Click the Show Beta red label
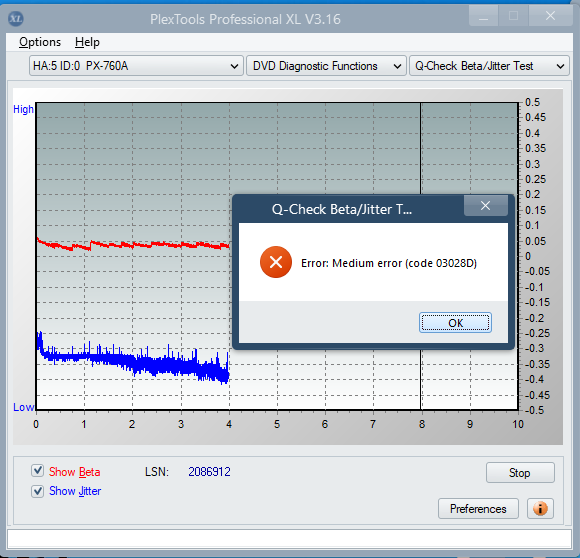This screenshot has width=580, height=558. (x=75, y=472)
